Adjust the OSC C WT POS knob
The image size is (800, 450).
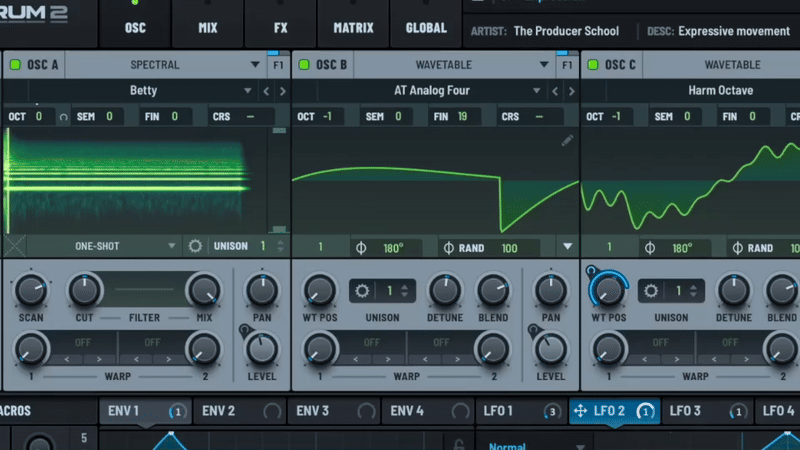pos(607,291)
